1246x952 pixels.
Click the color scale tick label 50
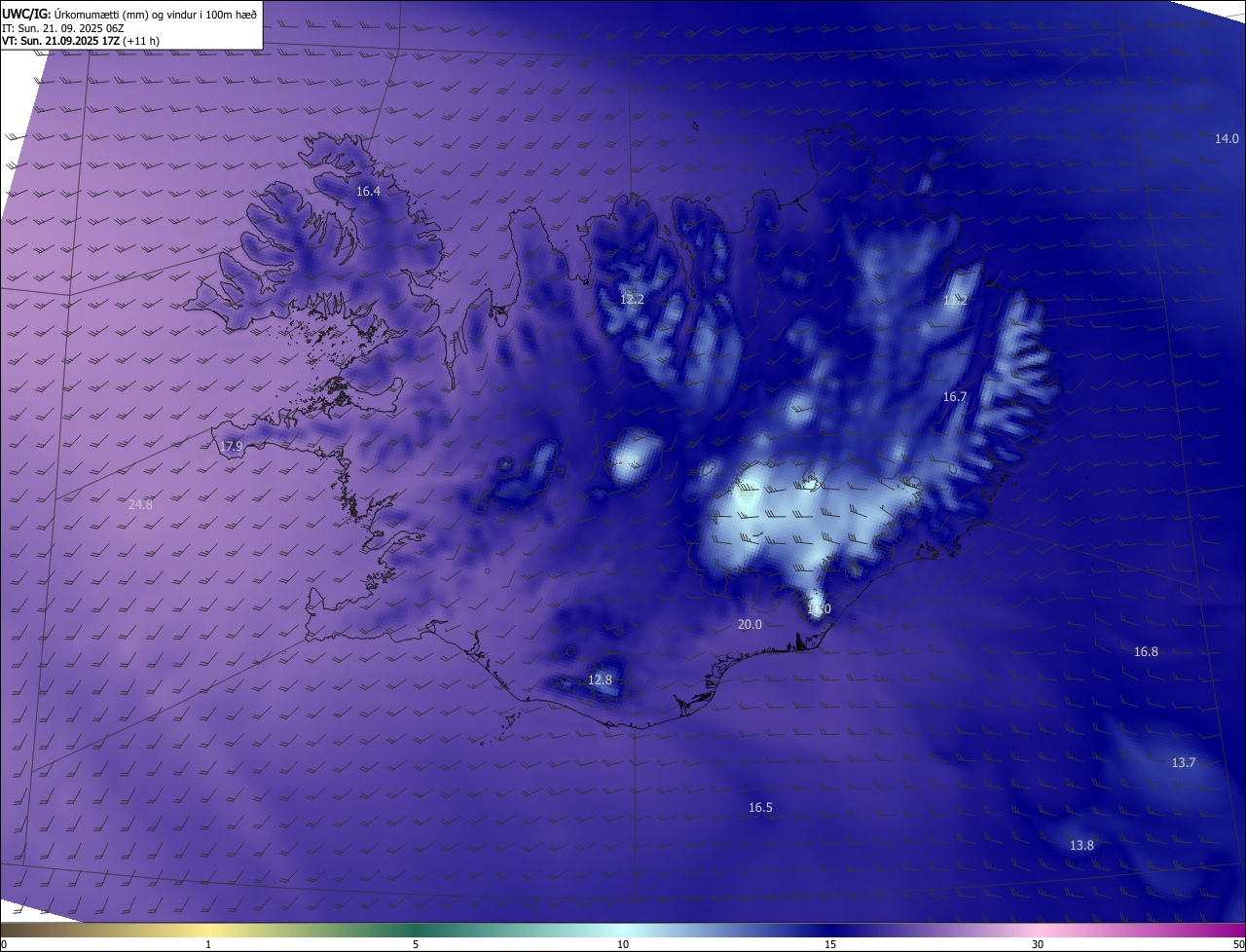[x=1238, y=944]
